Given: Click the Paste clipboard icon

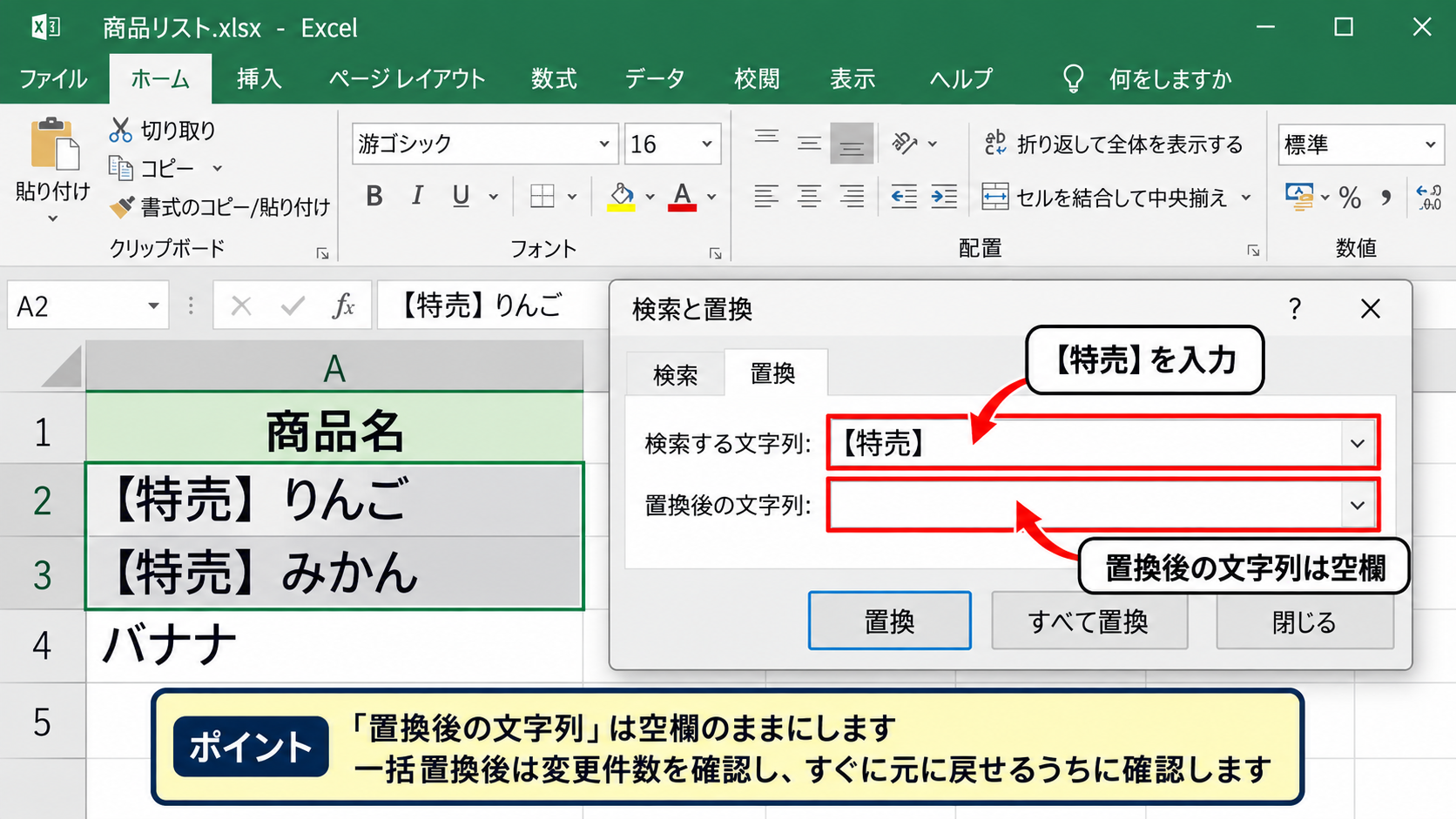Looking at the screenshot, I should click(x=54, y=144).
